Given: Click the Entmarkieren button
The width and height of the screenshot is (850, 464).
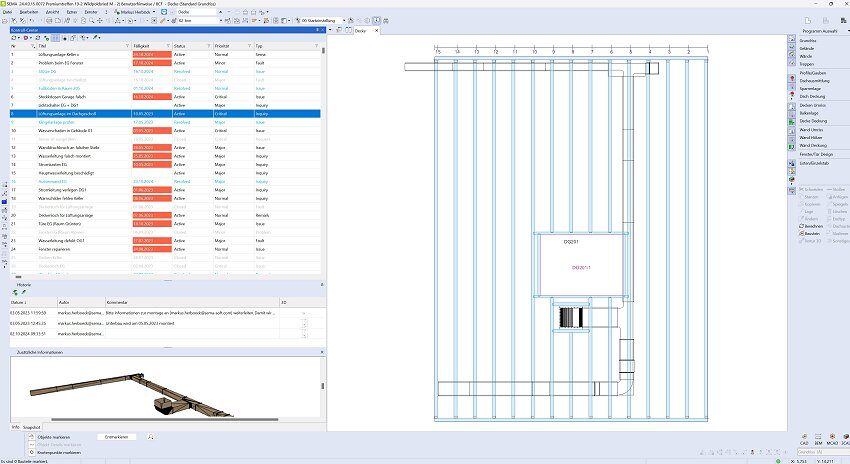Looking at the screenshot, I should coord(117,436).
